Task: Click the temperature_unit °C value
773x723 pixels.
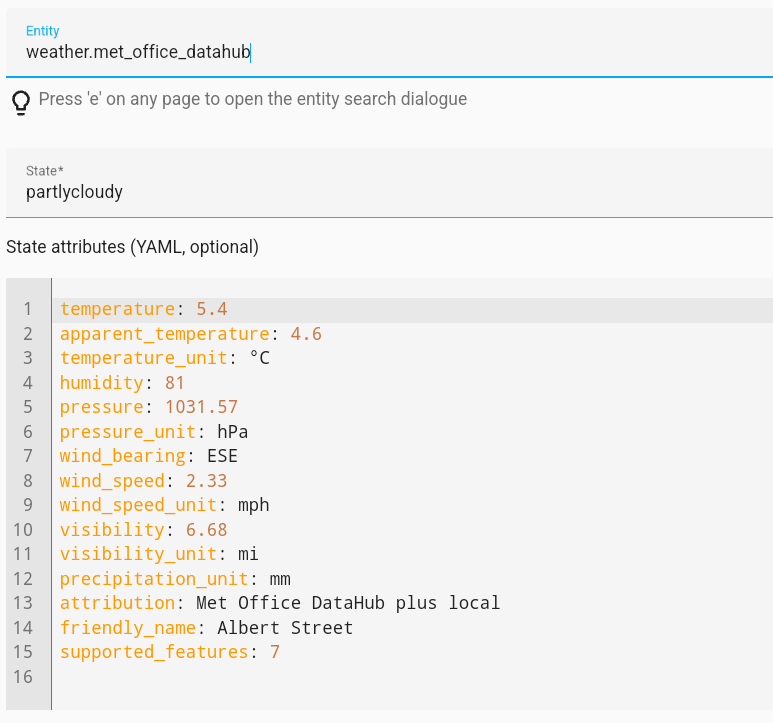Action: [x=259, y=358]
